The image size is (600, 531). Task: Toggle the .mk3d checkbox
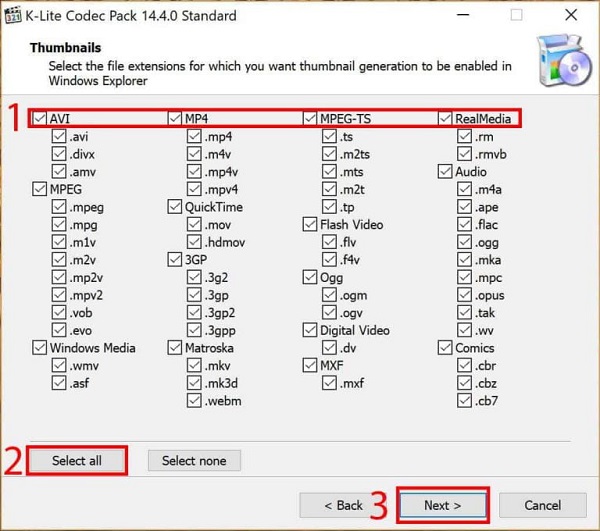coord(194,383)
